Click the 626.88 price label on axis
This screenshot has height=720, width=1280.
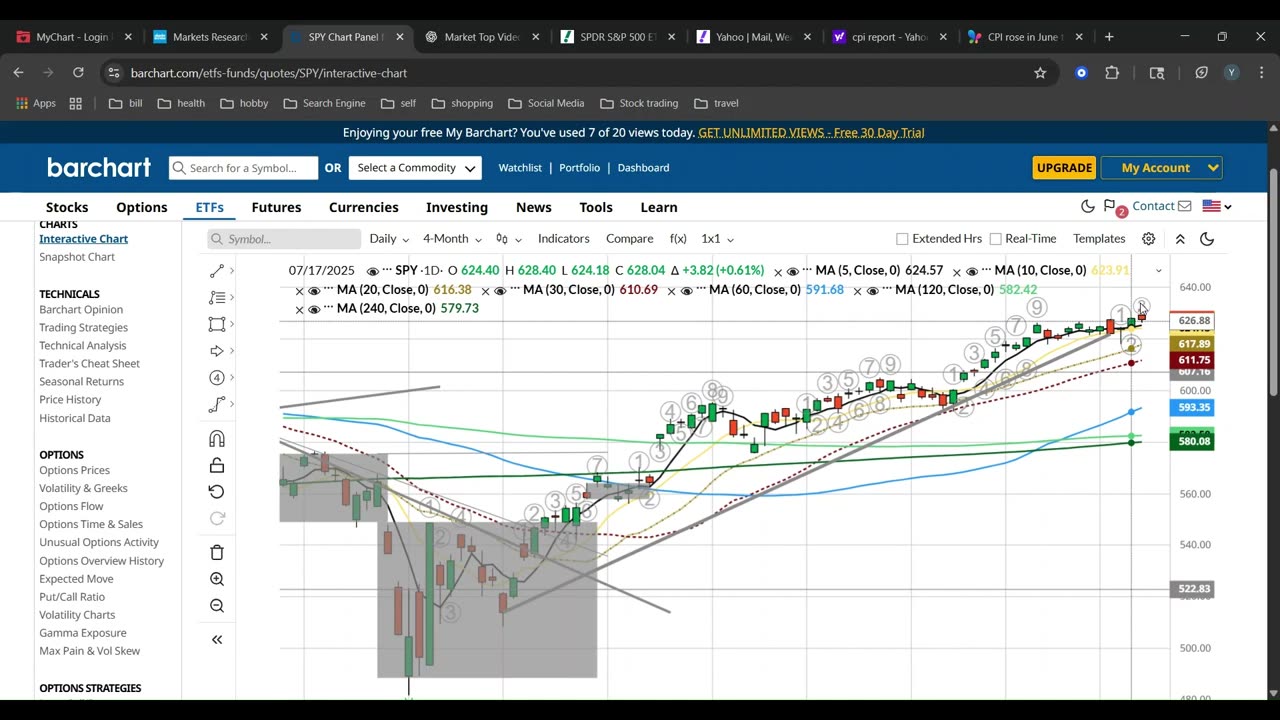click(x=1194, y=321)
